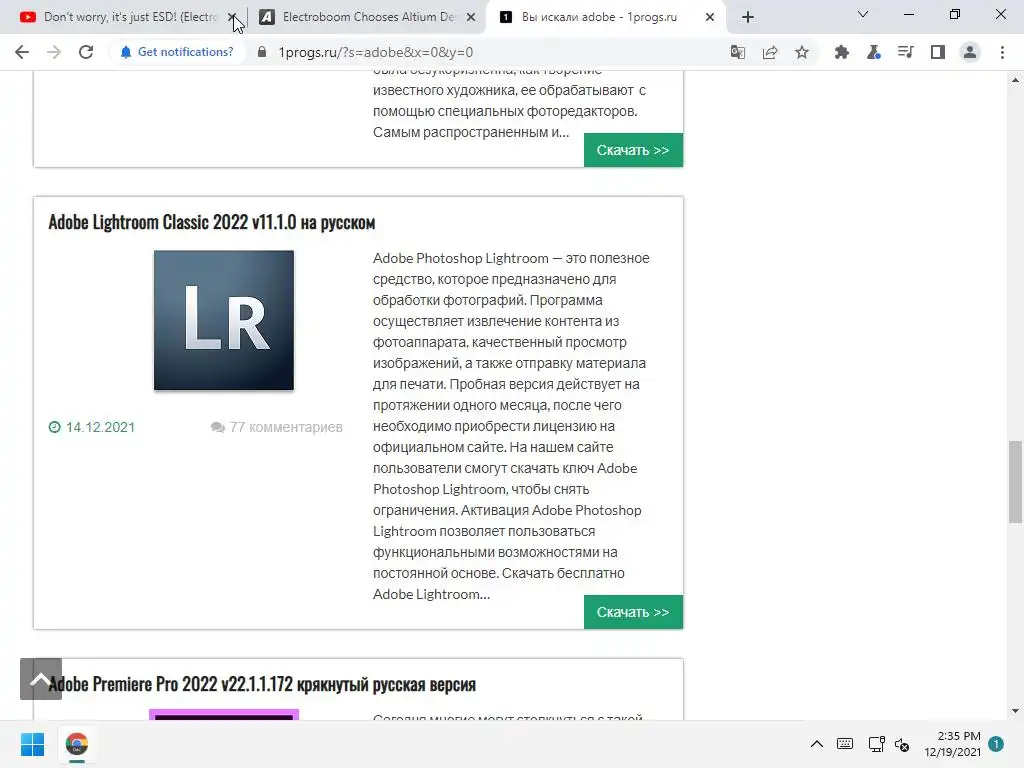This screenshot has width=1024, height=768.
Task: Click the Get notifications bell chip
Action: tap(176, 52)
